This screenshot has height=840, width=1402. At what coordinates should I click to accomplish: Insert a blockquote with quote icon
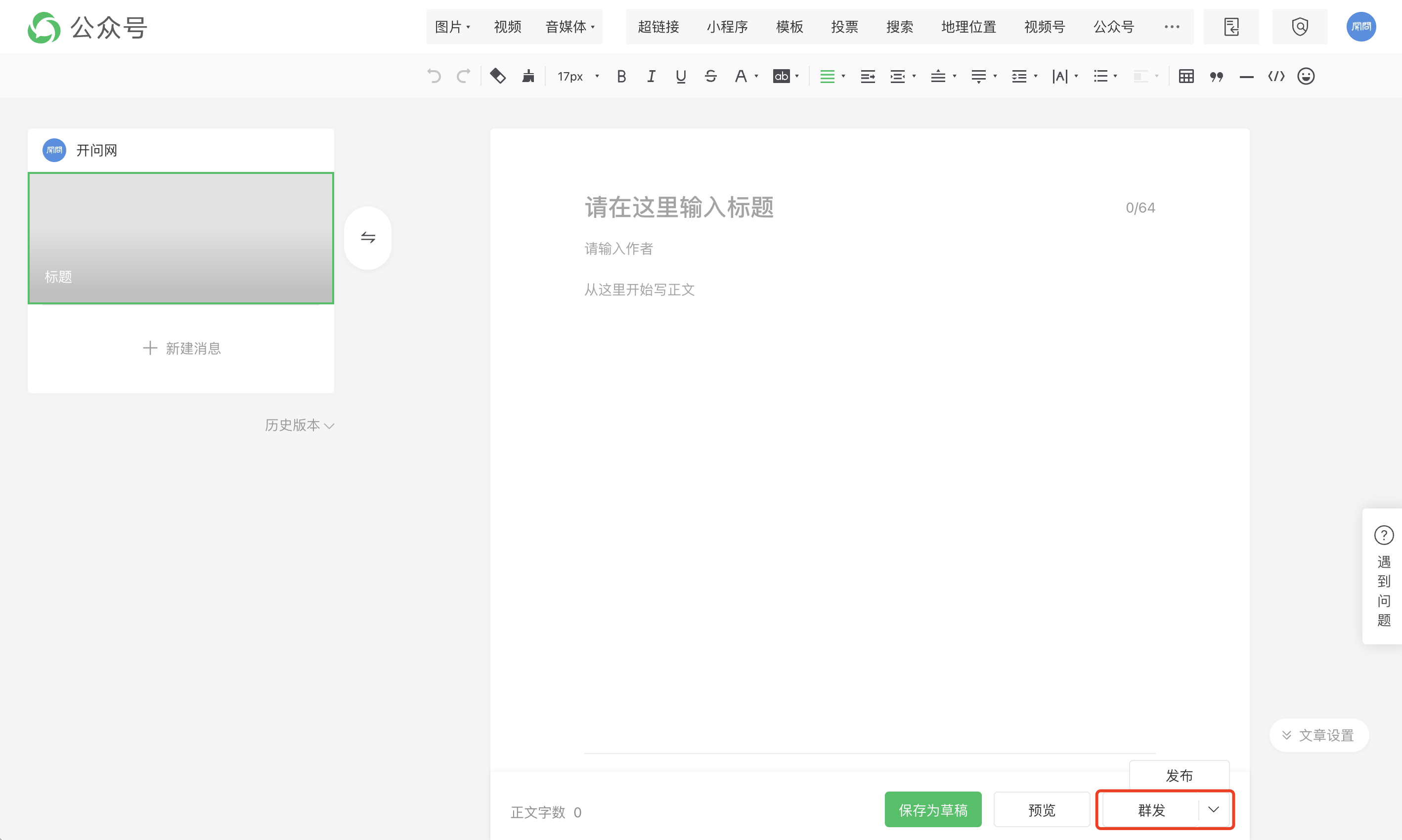[1216, 77]
